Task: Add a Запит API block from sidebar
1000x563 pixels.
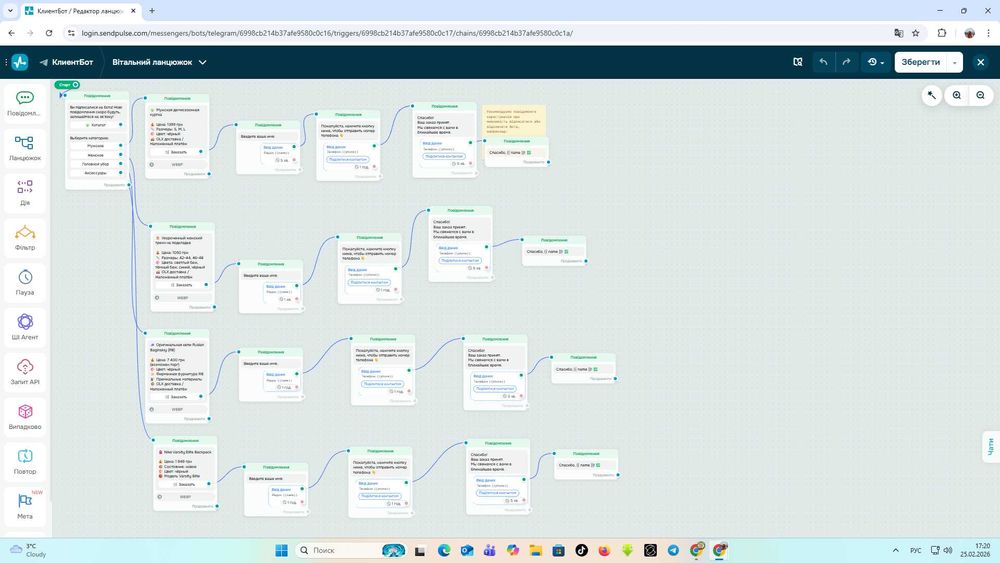Action: point(24,372)
